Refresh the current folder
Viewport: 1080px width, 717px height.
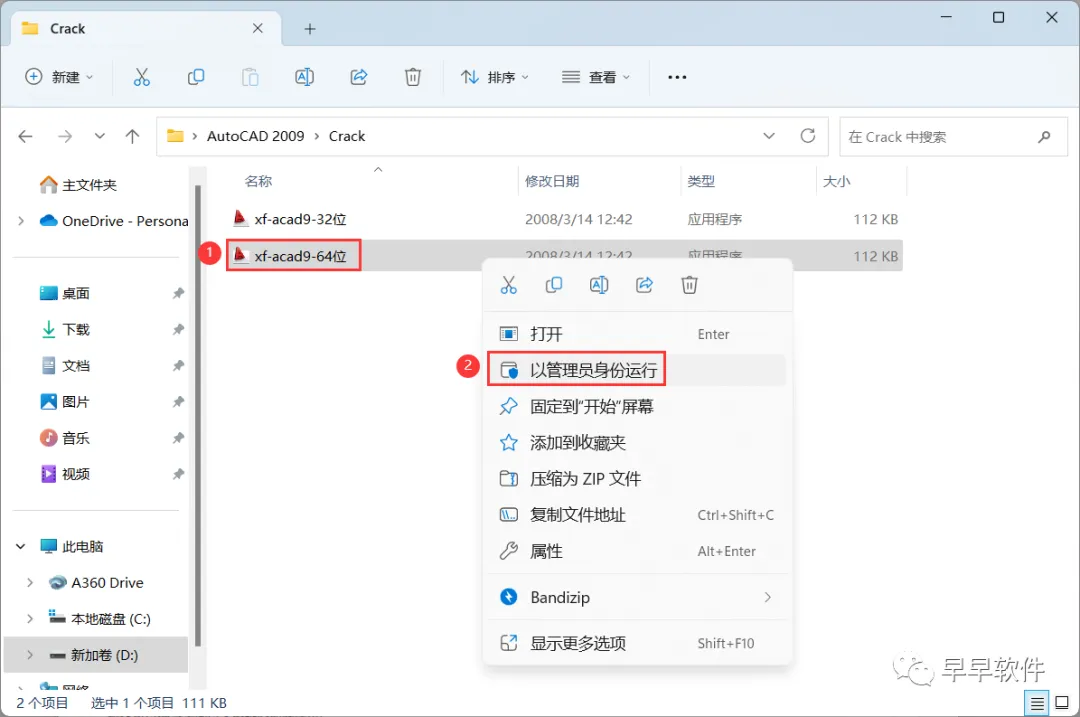point(808,136)
